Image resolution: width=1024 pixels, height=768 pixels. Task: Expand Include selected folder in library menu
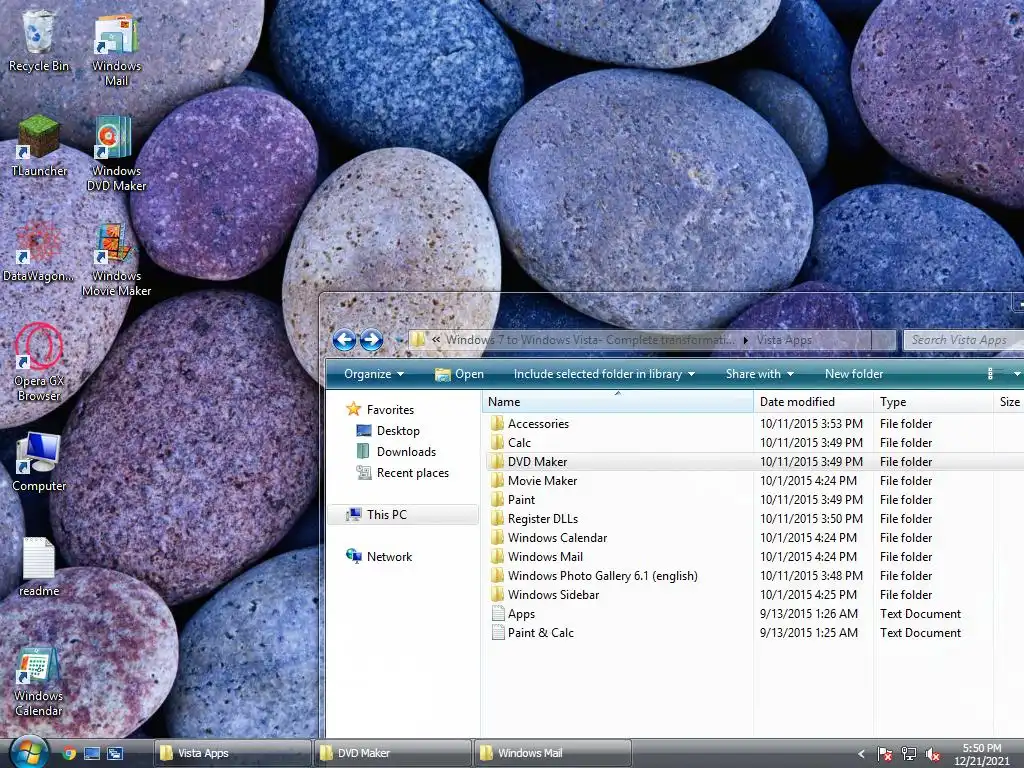(604, 374)
